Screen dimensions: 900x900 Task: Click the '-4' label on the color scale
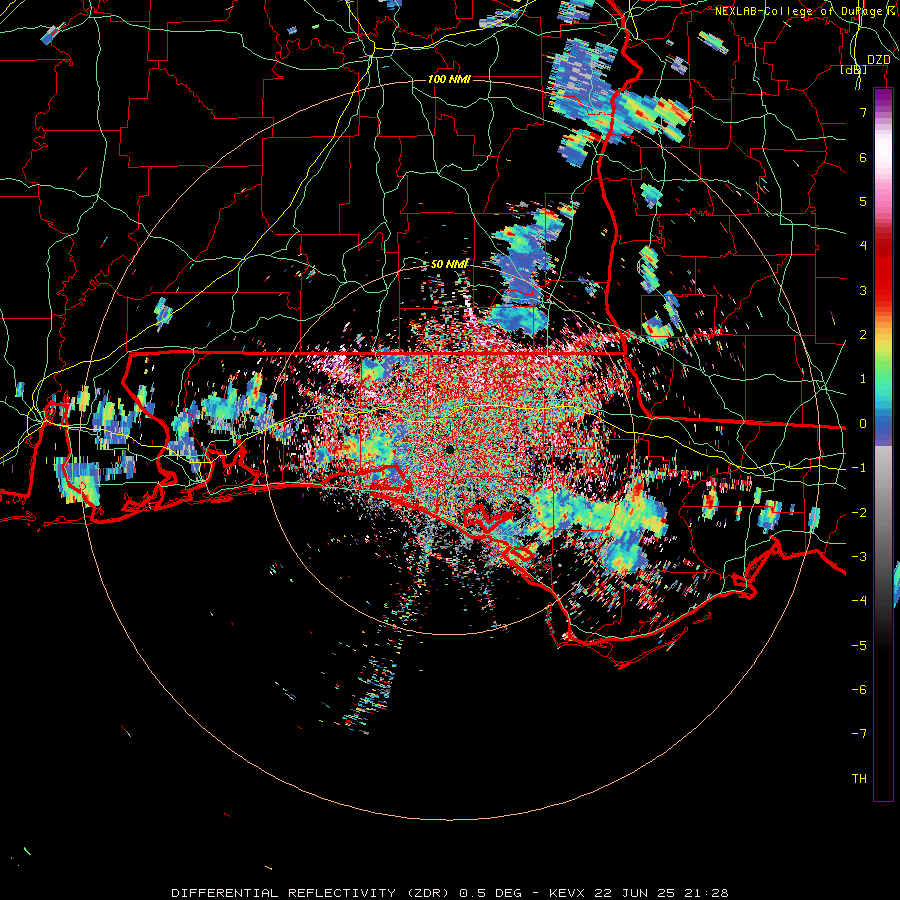pos(859,600)
